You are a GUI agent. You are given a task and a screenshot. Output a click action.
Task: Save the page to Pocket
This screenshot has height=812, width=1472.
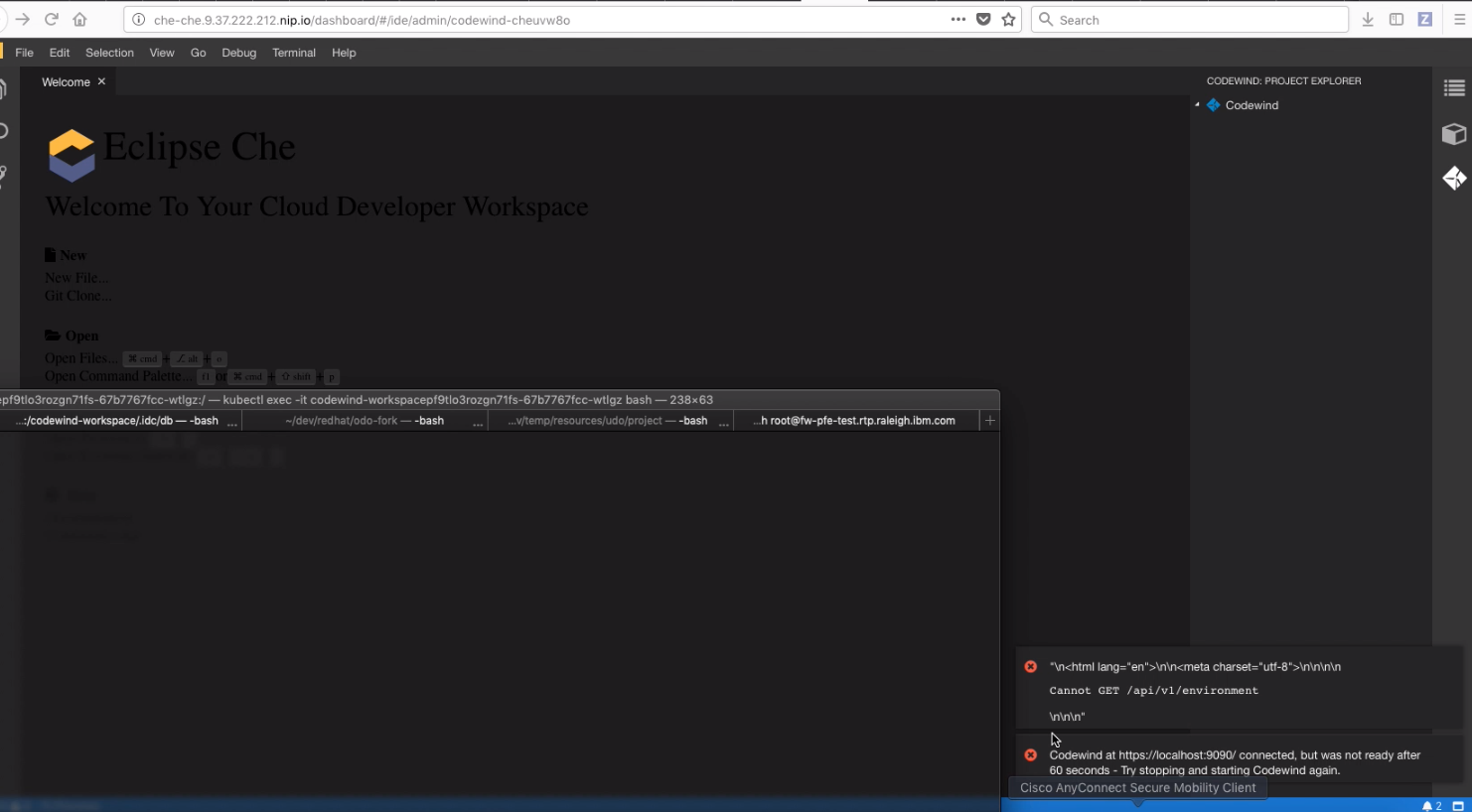coord(982,19)
